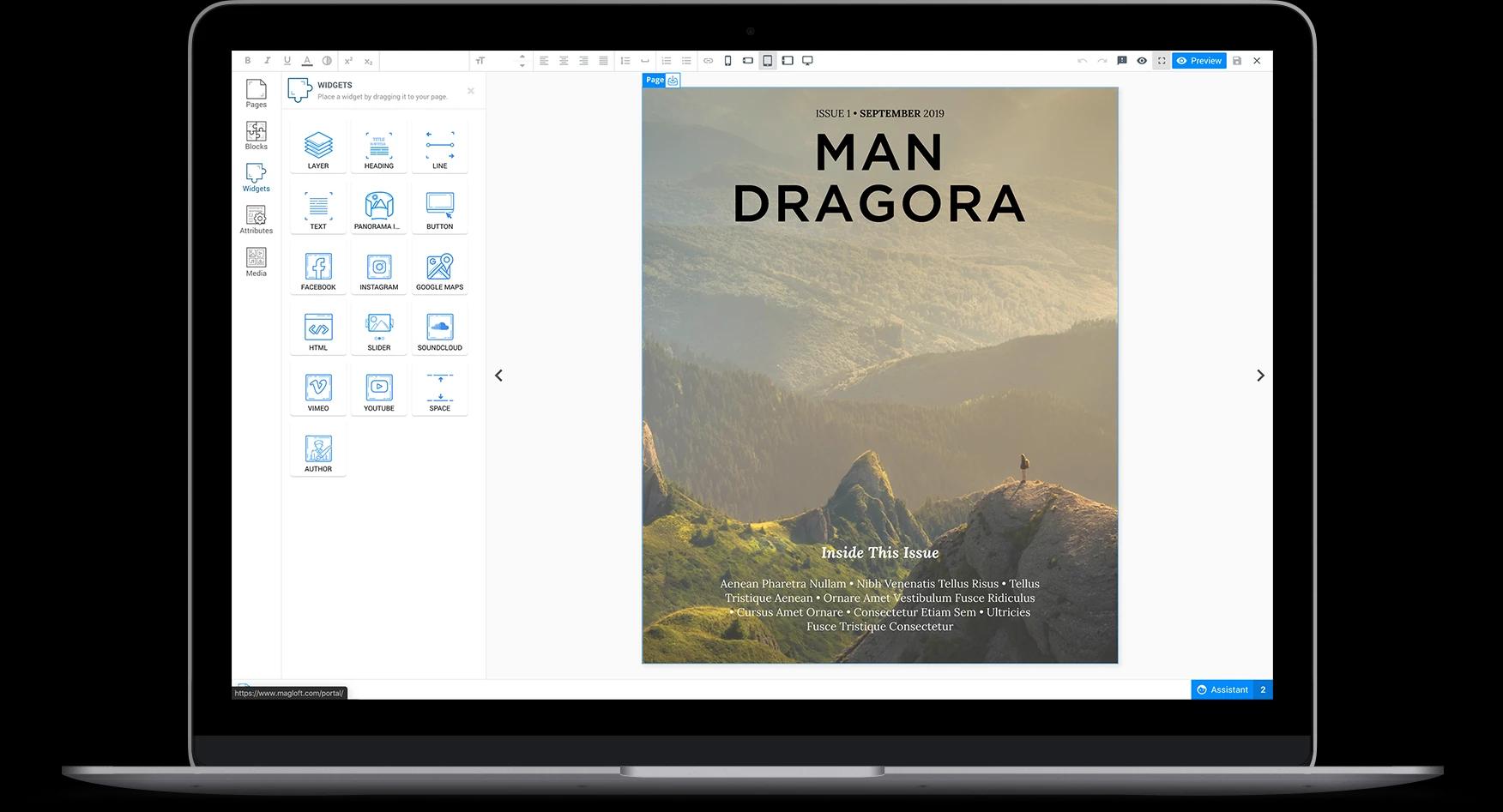Switch to the Media sidebar tab
1503x812 pixels.
pyautogui.click(x=256, y=262)
